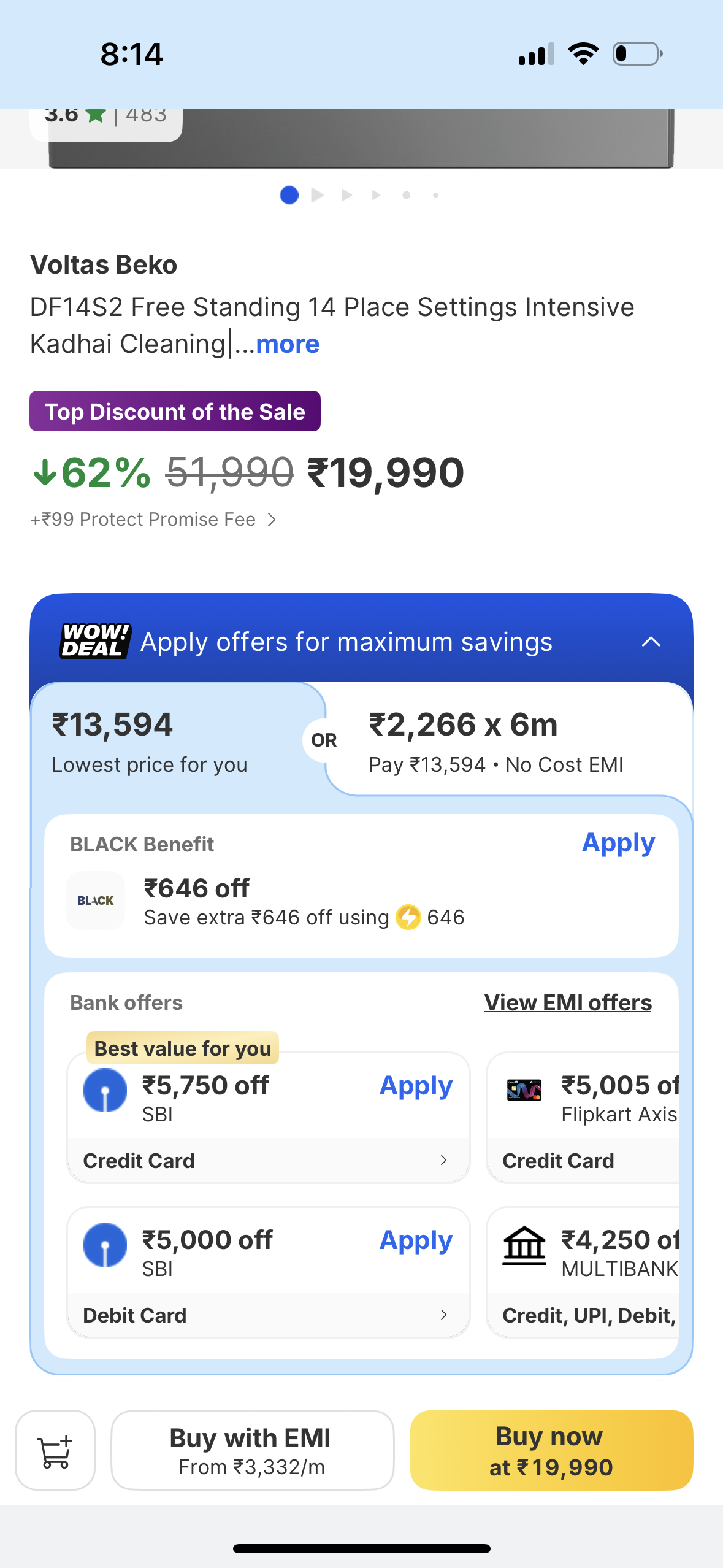Collapse the Apply offers savings panel
723x1568 pixels.
[x=651, y=642]
